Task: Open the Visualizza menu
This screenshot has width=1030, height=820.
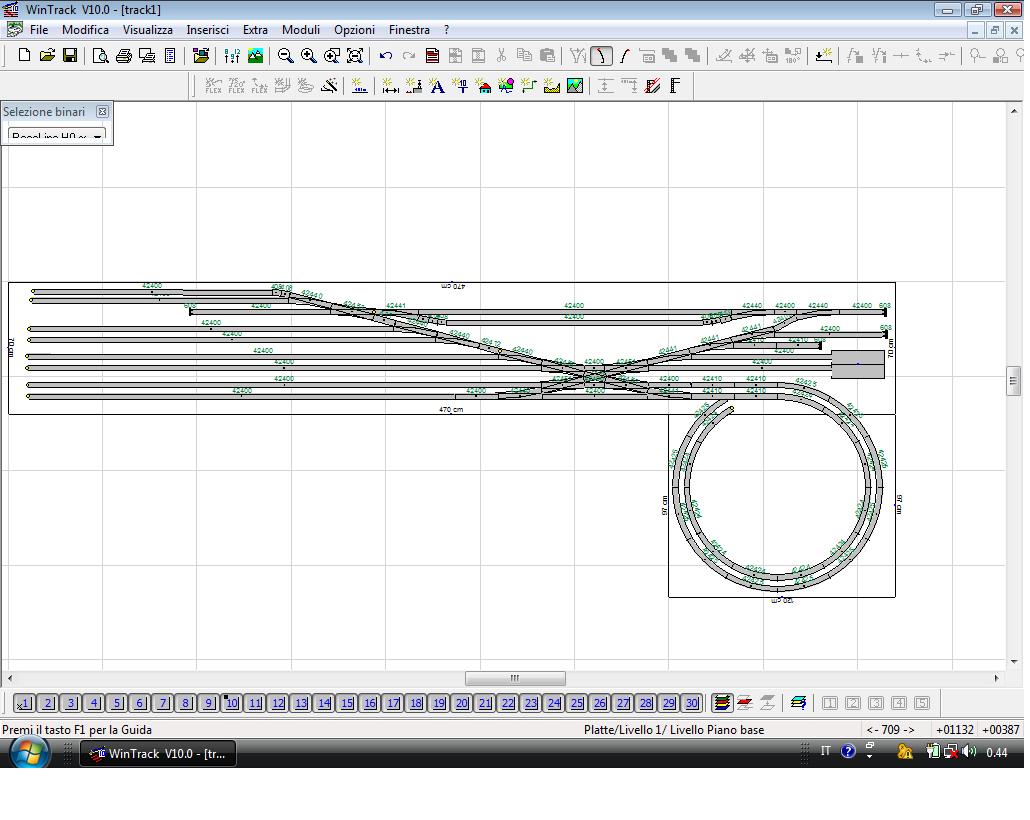Action: [x=148, y=30]
